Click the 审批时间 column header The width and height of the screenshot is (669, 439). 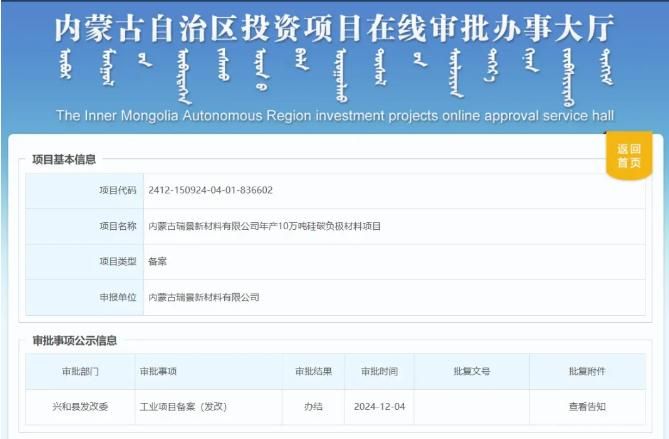pyautogui.click(x=379, y=372)
